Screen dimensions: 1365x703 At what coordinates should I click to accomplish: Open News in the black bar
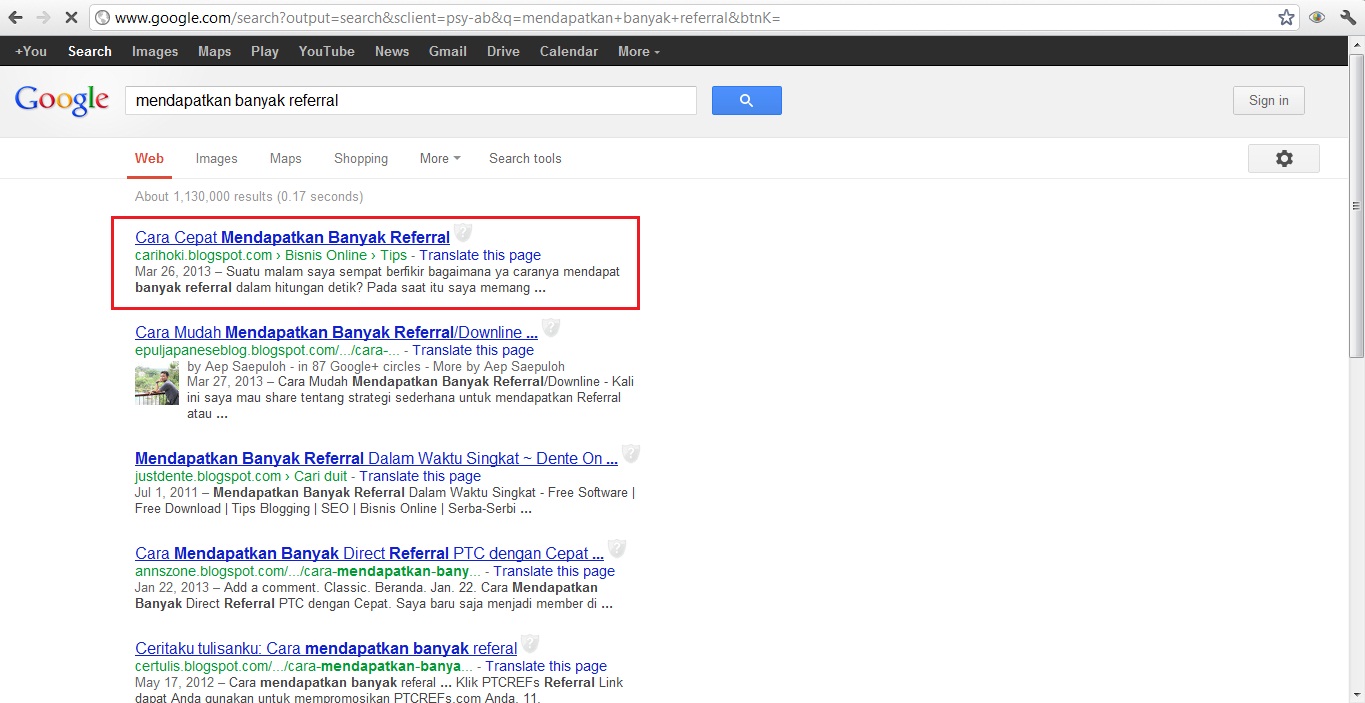392,51
